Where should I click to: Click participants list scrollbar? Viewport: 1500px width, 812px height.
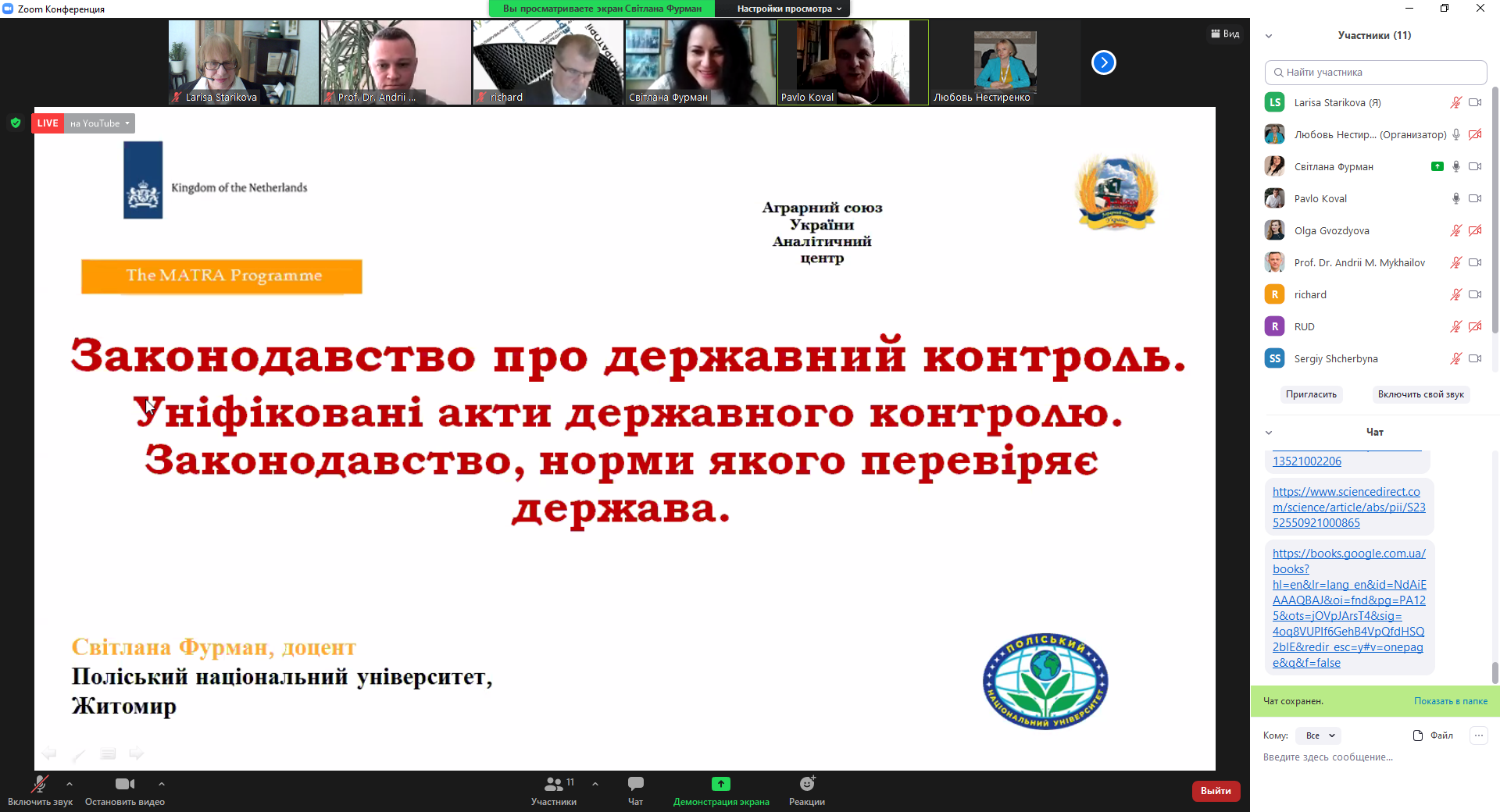1495,211
